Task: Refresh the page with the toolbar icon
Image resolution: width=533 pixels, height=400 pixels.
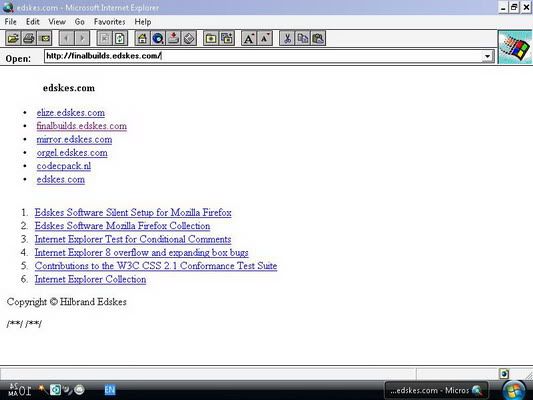Action: point(120,38)
